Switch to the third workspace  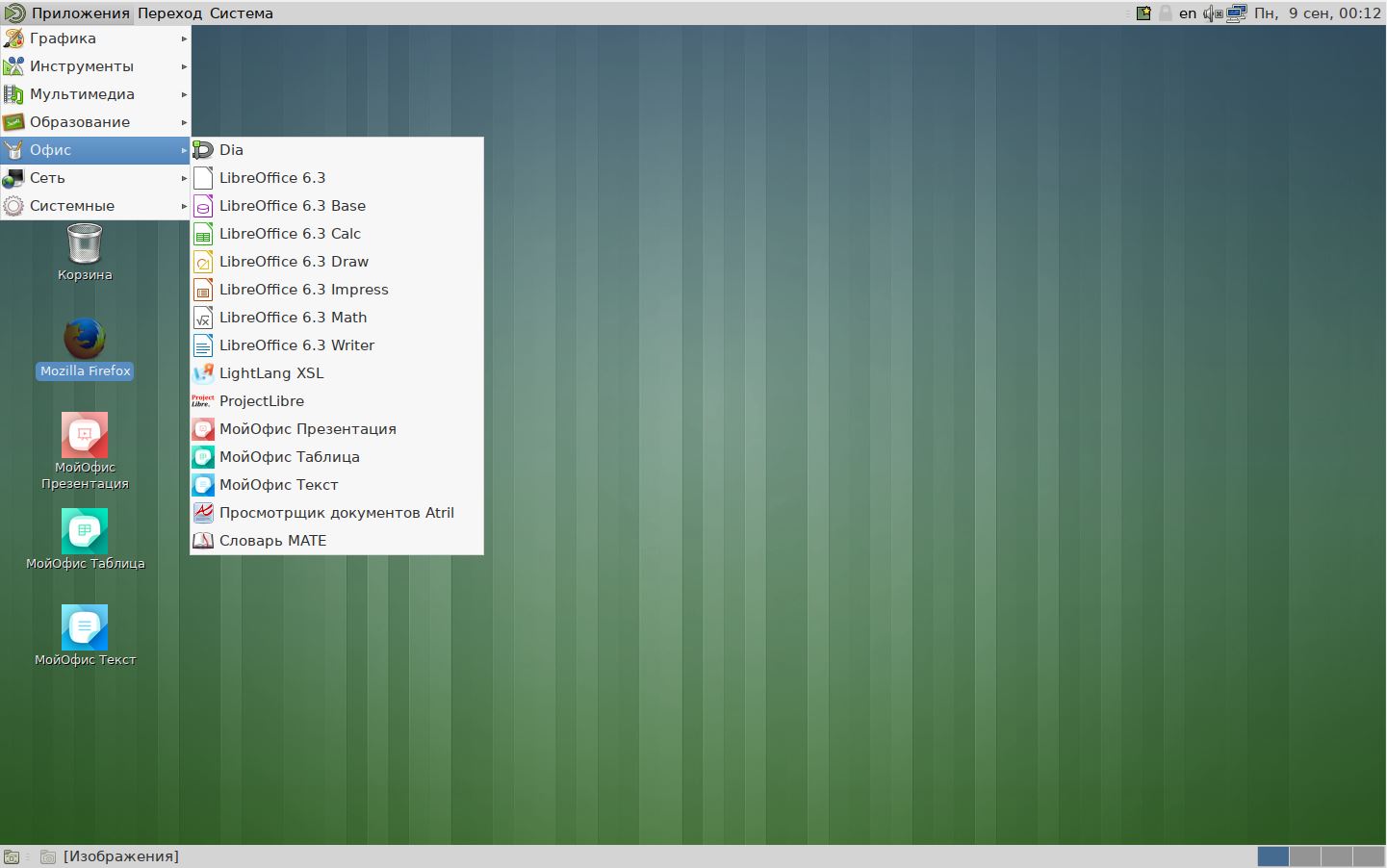(1337, 856)
